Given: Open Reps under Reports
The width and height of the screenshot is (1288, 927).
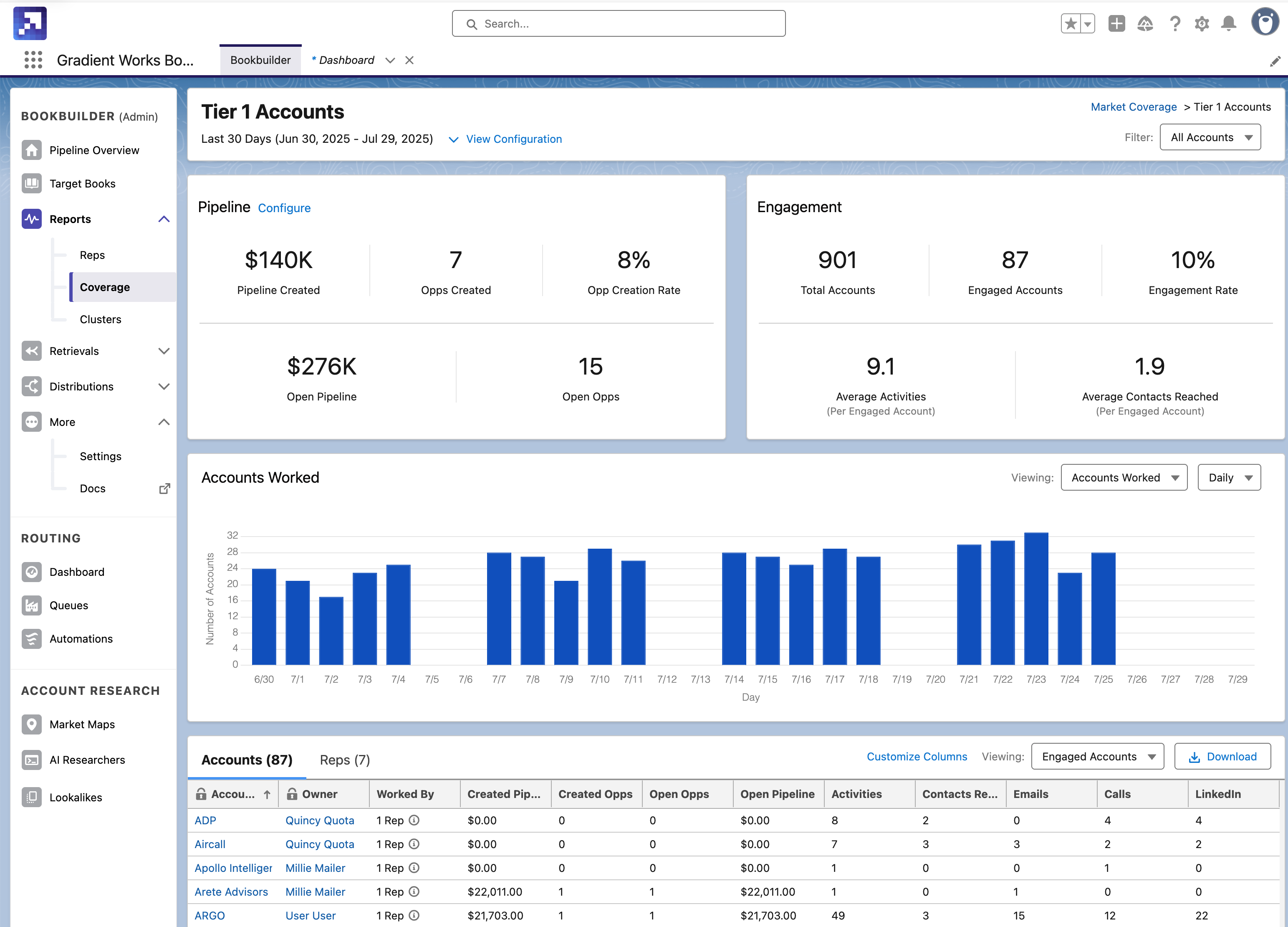Looking at the screenshot, I should 93,255.
